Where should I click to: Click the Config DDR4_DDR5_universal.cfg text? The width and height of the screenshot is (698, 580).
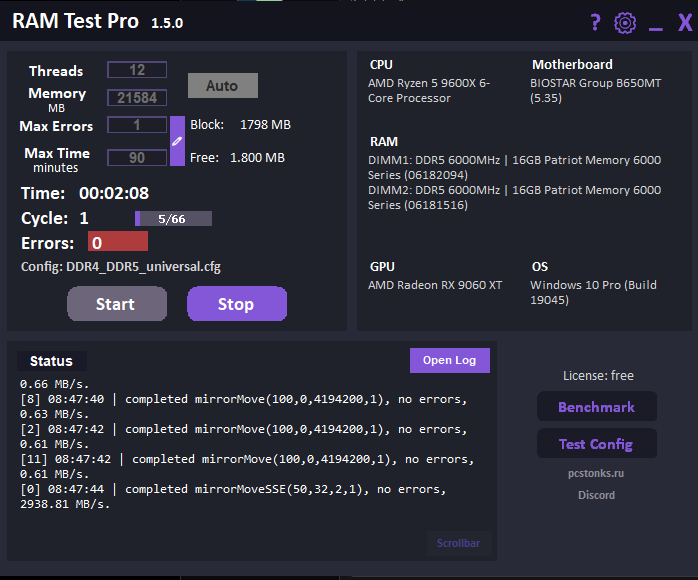click(121, 267)
